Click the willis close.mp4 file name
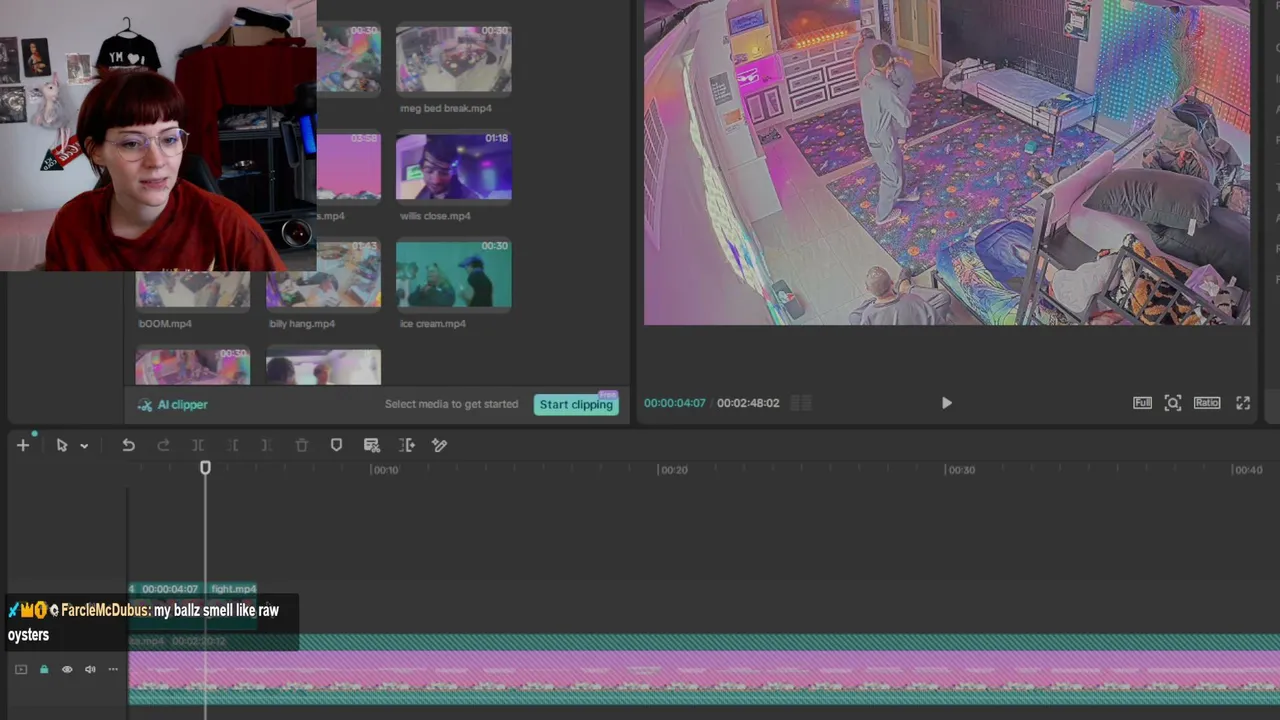1280x720 pixels. click(435, 216)
